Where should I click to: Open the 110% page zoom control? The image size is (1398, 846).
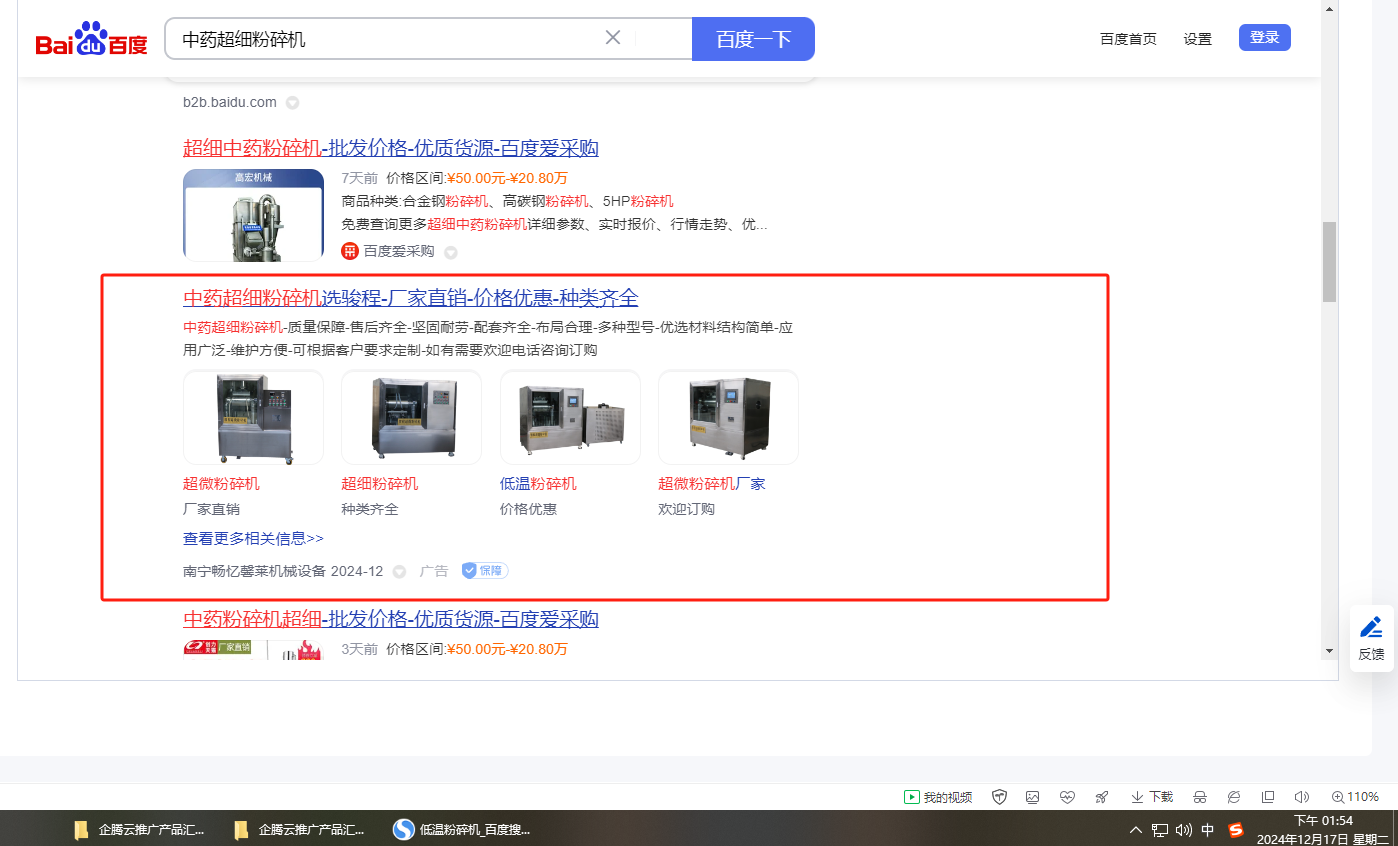coord(1355,797)
